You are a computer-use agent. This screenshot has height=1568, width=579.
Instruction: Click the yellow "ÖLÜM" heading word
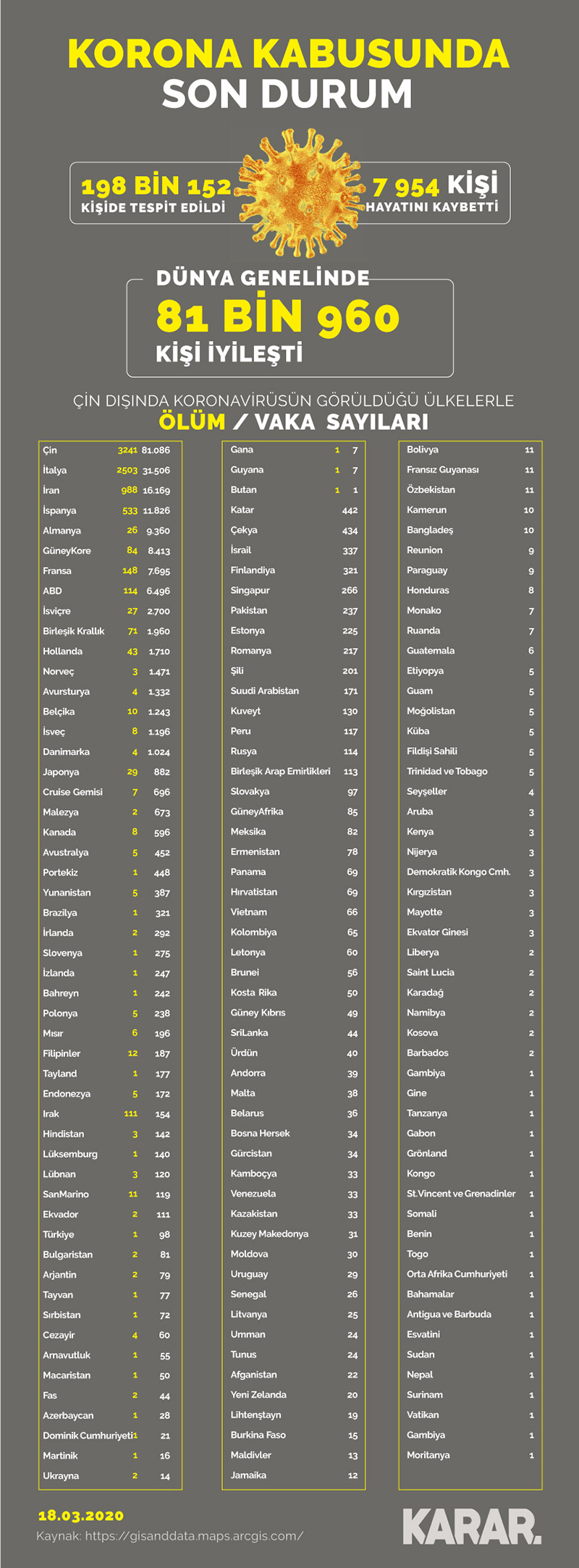pyautogui.click(x=192, y=421)
